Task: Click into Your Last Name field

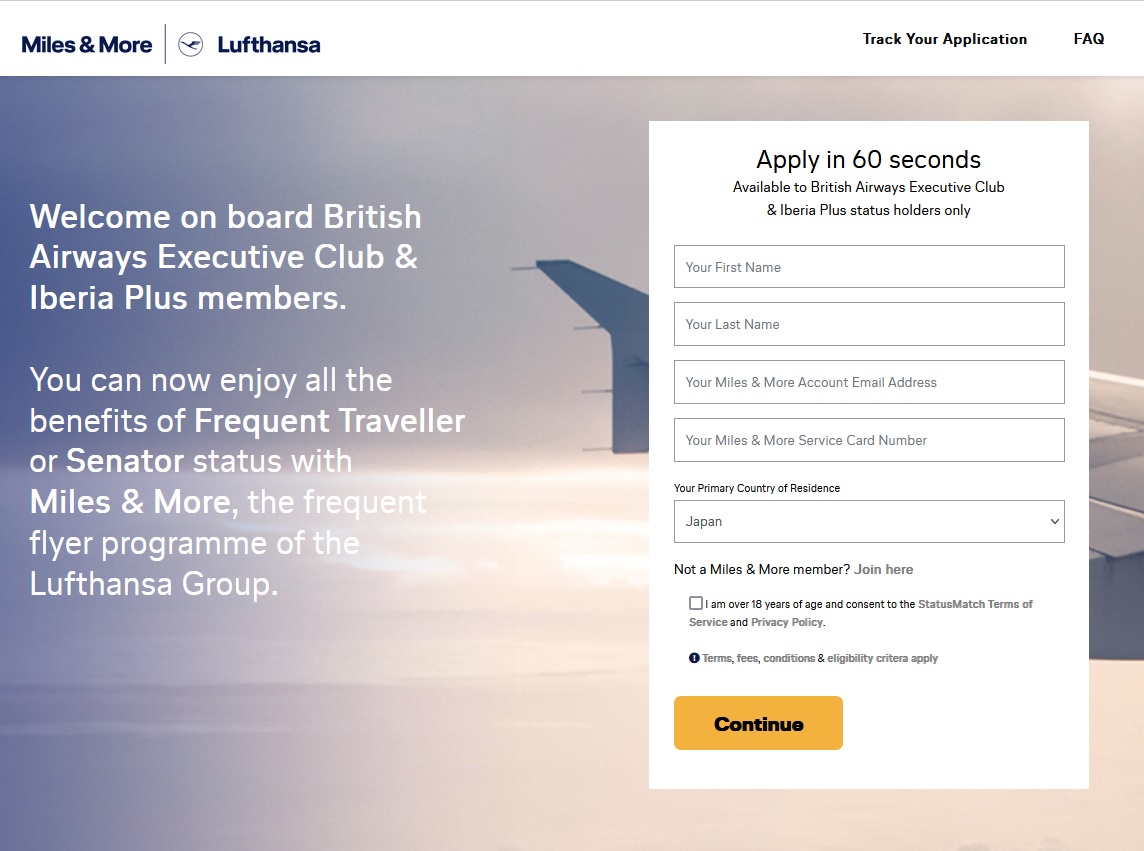Action: [868, 324]
